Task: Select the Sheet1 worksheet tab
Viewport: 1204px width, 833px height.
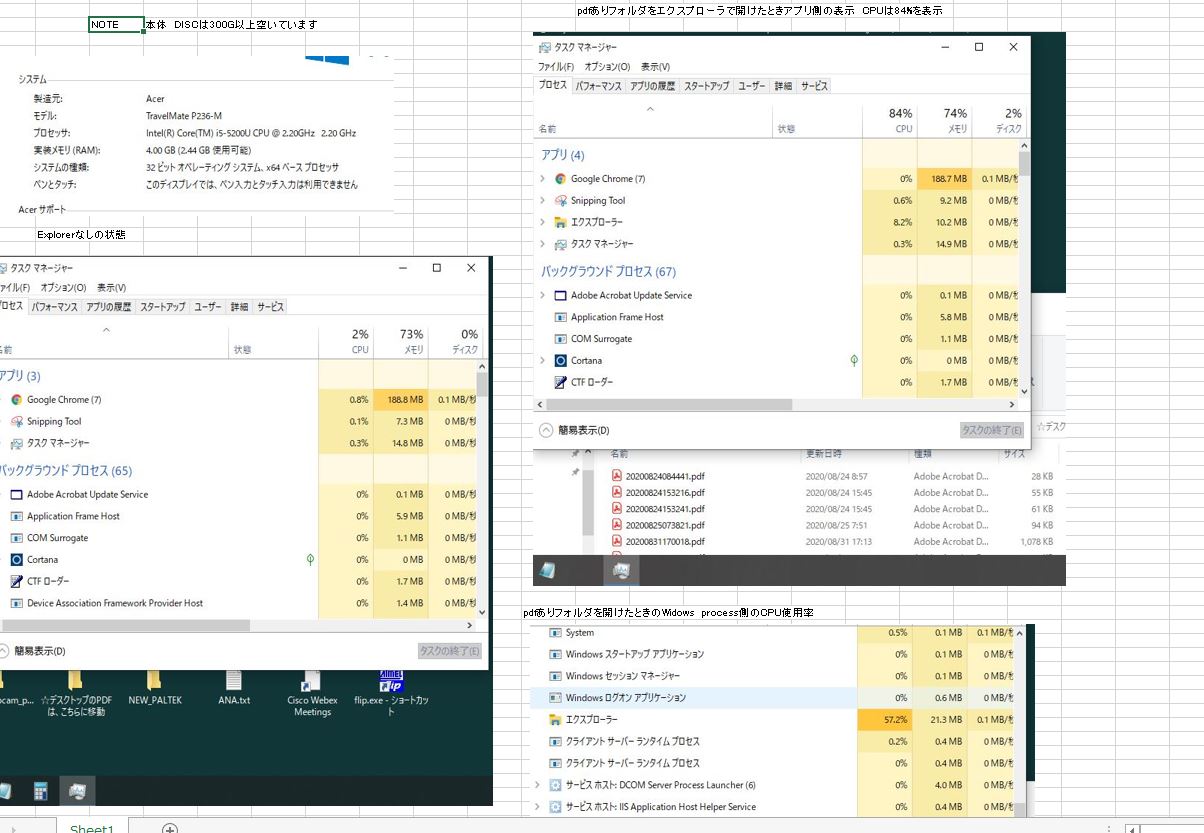Action: [x=92, y=828]
